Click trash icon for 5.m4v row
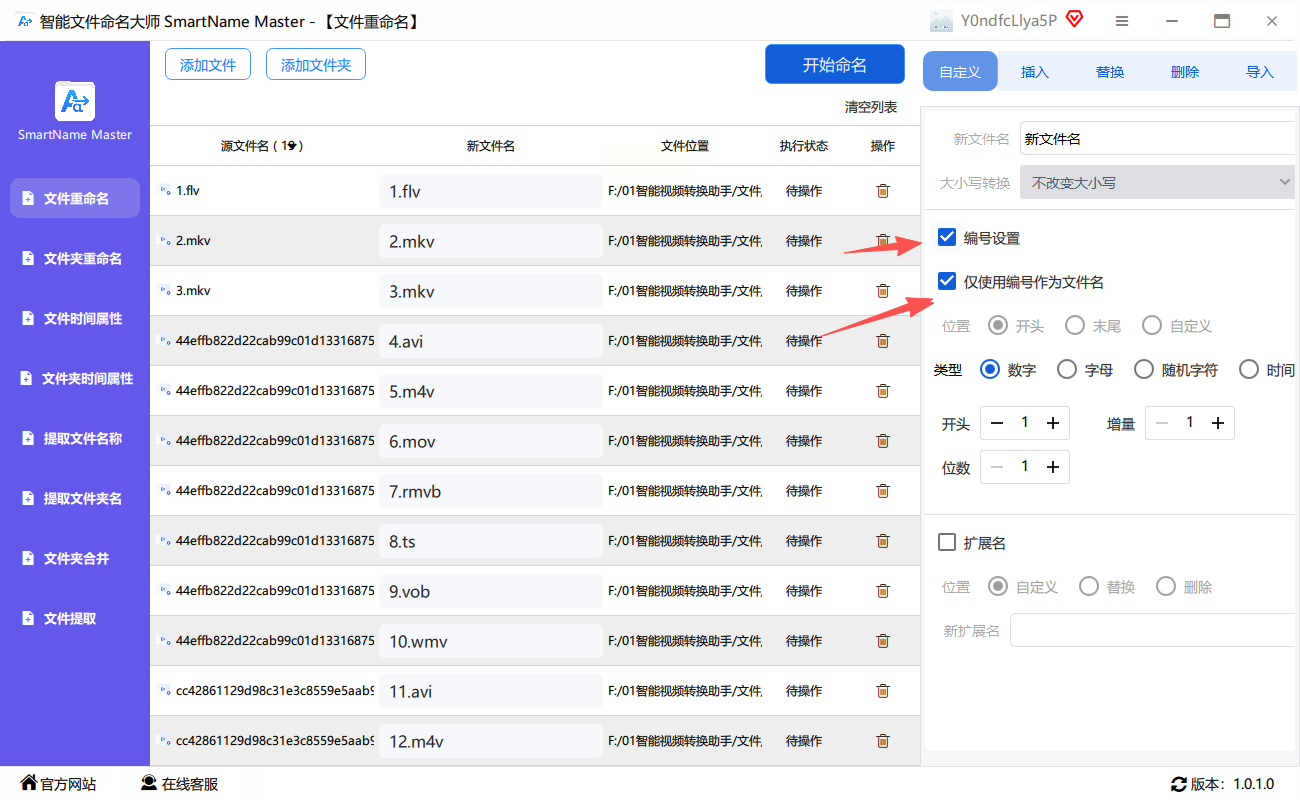 (882, 391)
